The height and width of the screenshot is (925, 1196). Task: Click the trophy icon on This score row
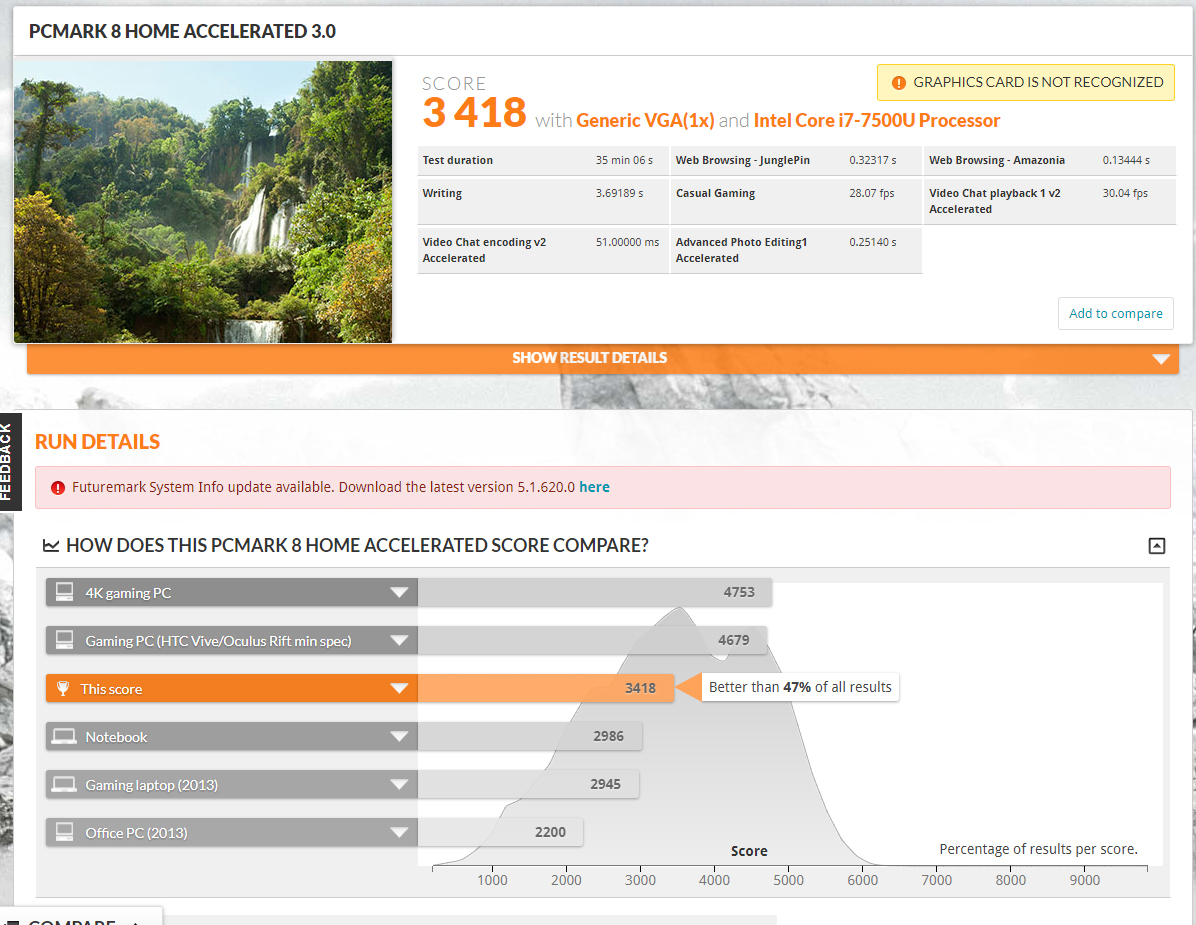pyautogui.click(x=63, y=688)
